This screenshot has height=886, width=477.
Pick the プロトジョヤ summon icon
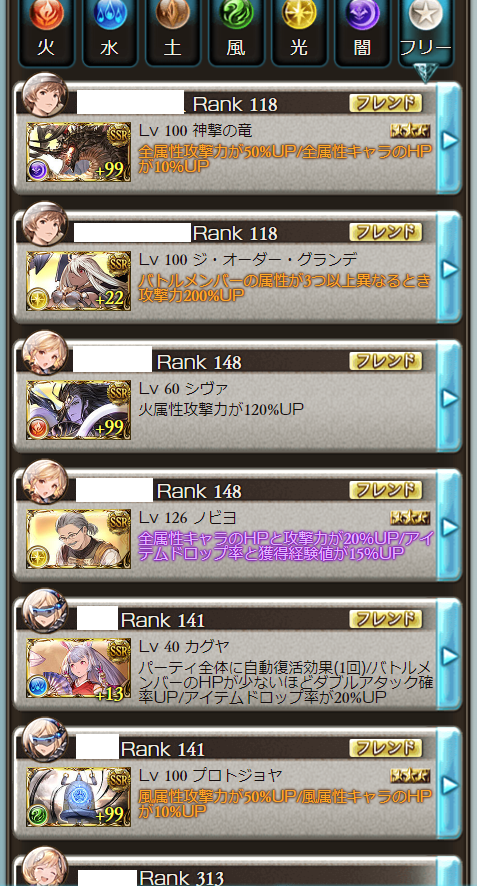point(79,796)
